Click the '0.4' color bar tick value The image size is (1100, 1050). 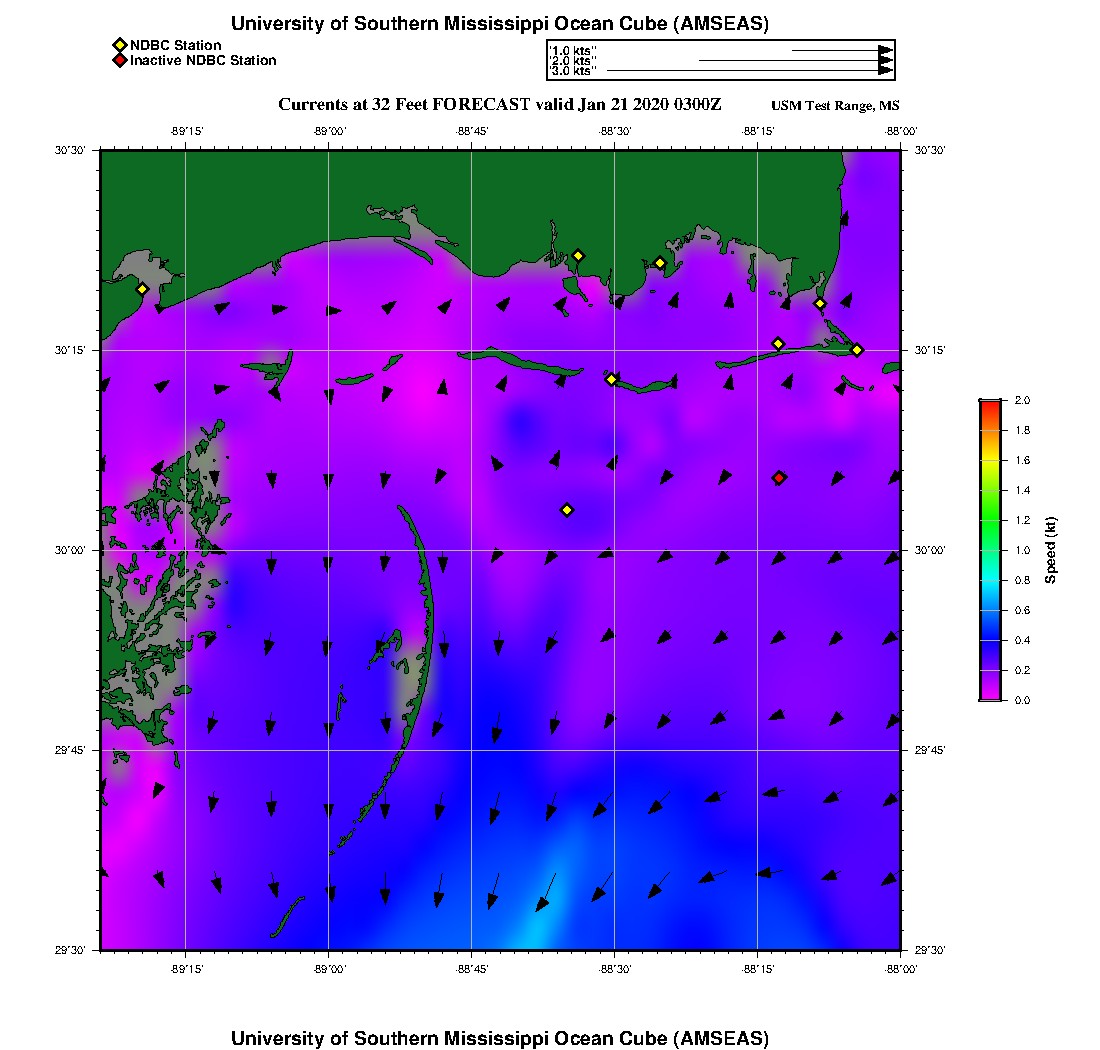click(1022, 640)
